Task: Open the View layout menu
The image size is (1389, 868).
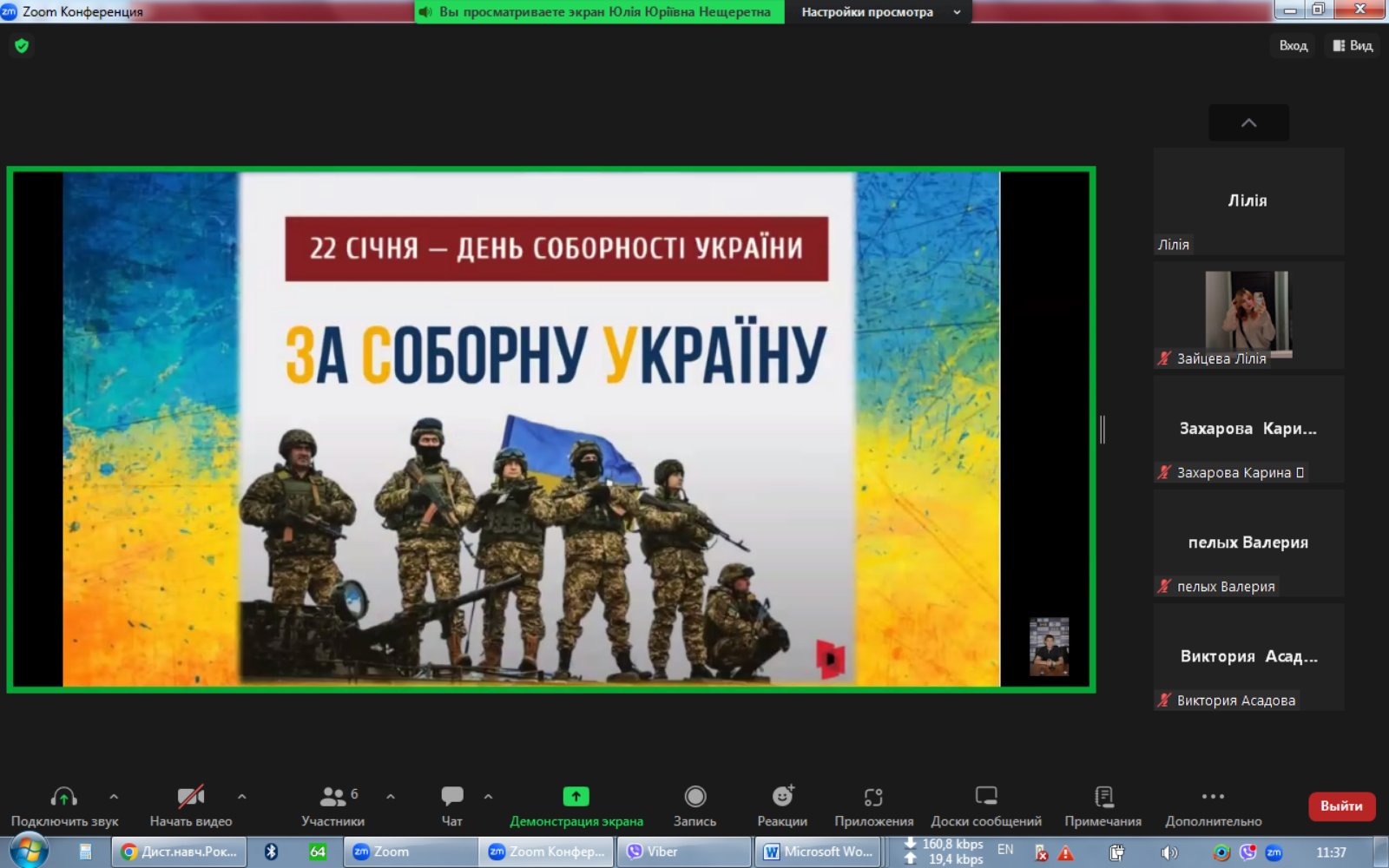Action: tap(1353, 46)
